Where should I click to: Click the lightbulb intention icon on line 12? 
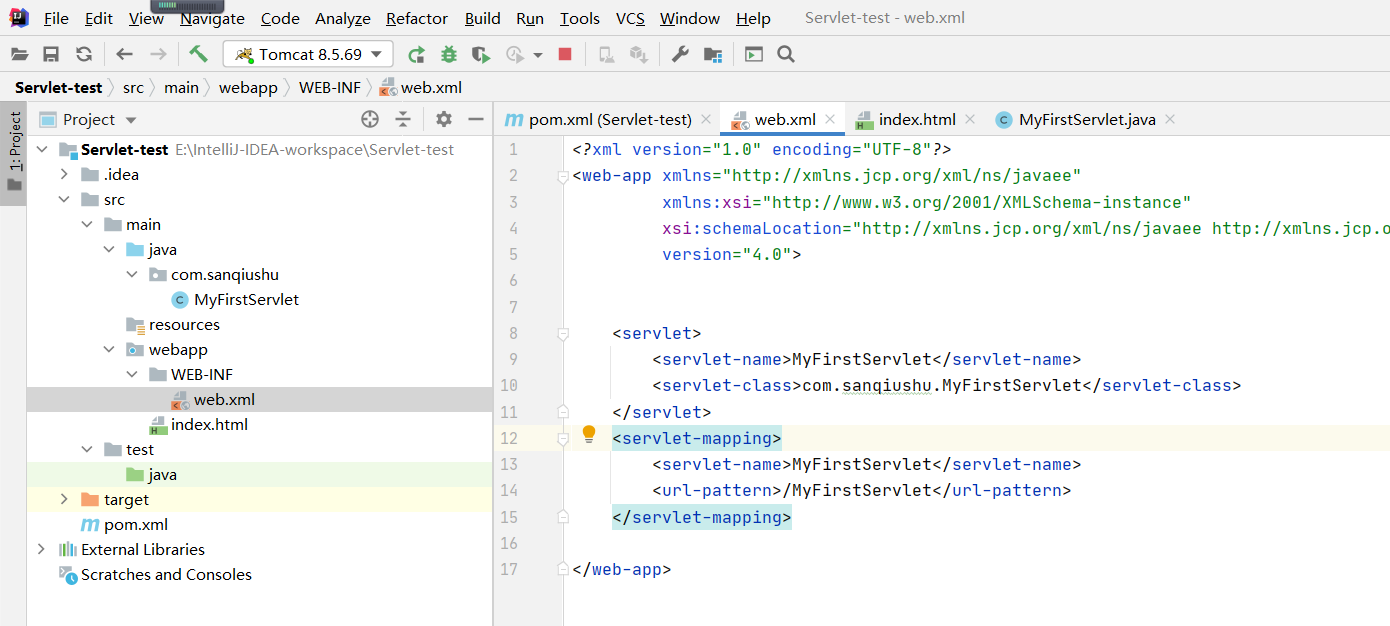[x=589, y=434]
